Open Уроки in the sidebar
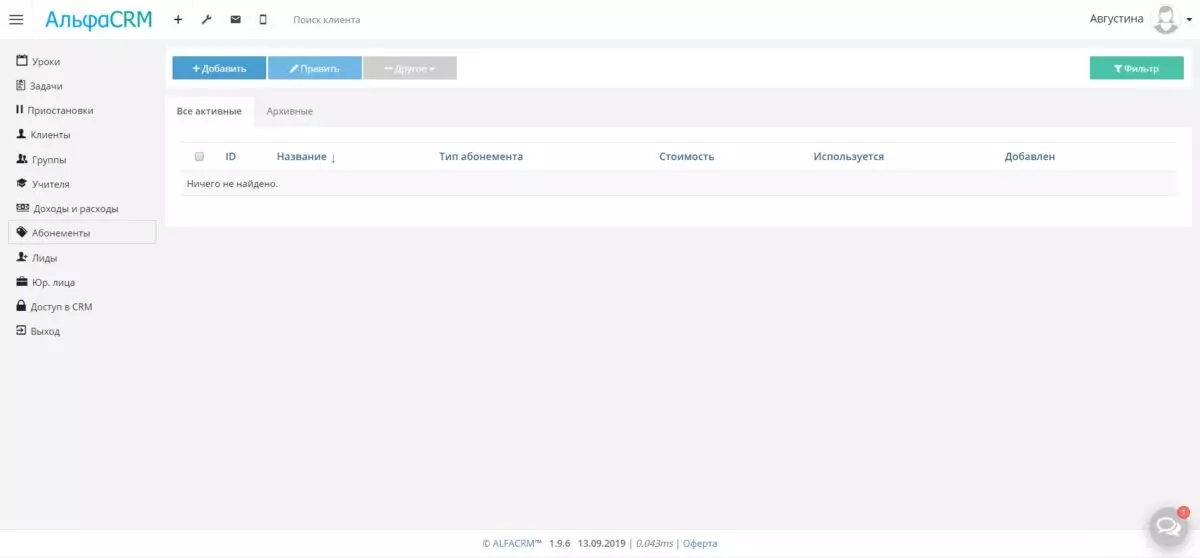 pos(82,61)
